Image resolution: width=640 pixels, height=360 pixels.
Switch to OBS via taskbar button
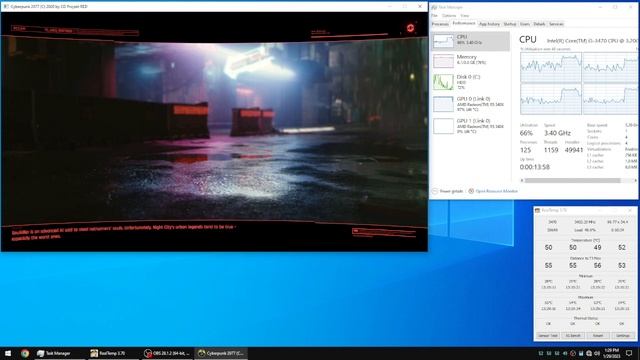coord(167,353)
